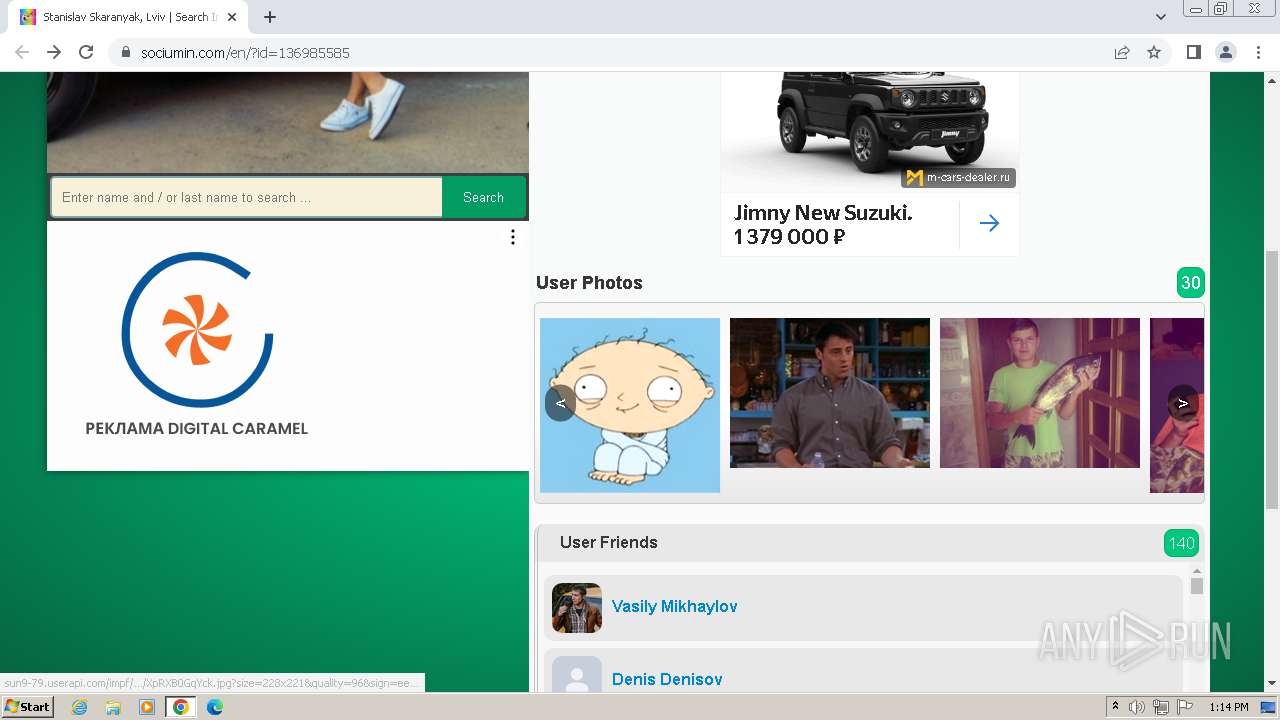Click the 140 friends count badge
The width and height of the screenshot is (1280, 720).
click(x=1182, y=543)
